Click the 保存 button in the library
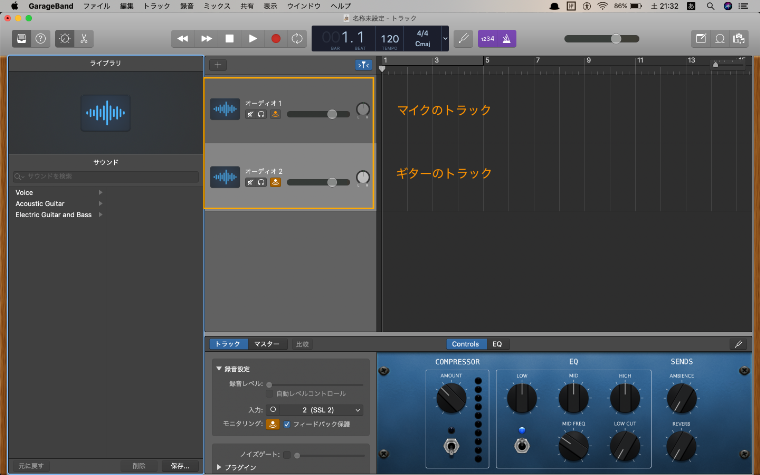Image resolution: width=760 pixels, height=475 pixels. tap(179, 466)
